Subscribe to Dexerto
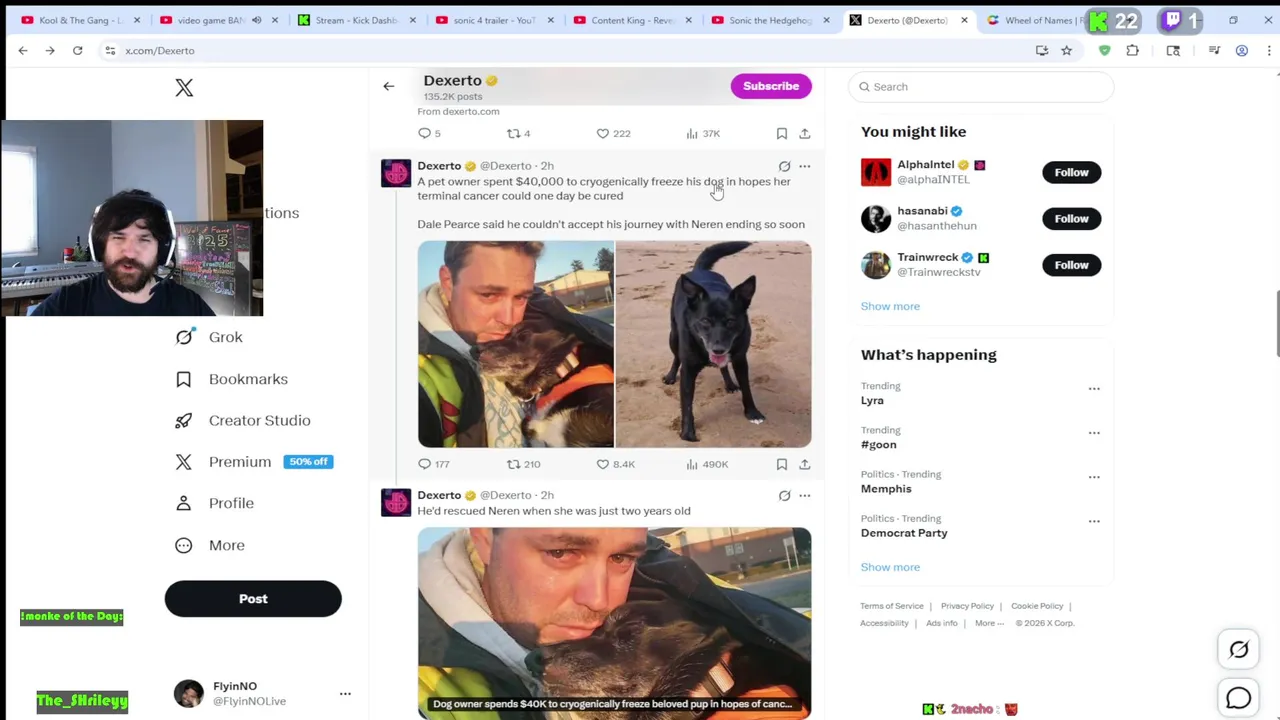This screenshot has width=1280, height=720. click(771, 86)
